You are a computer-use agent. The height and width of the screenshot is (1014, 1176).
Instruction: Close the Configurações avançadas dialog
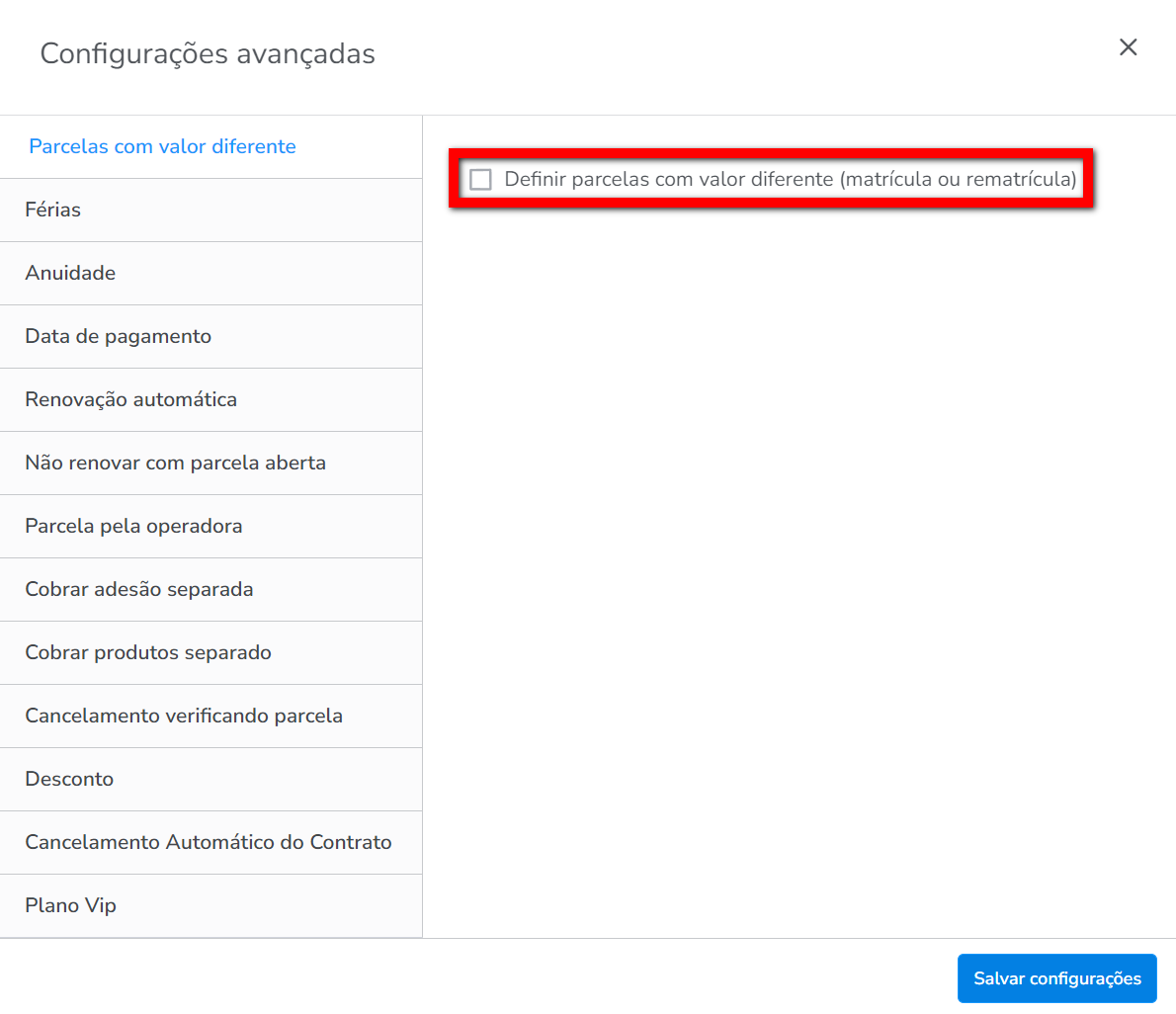[x=1128, y=47]
